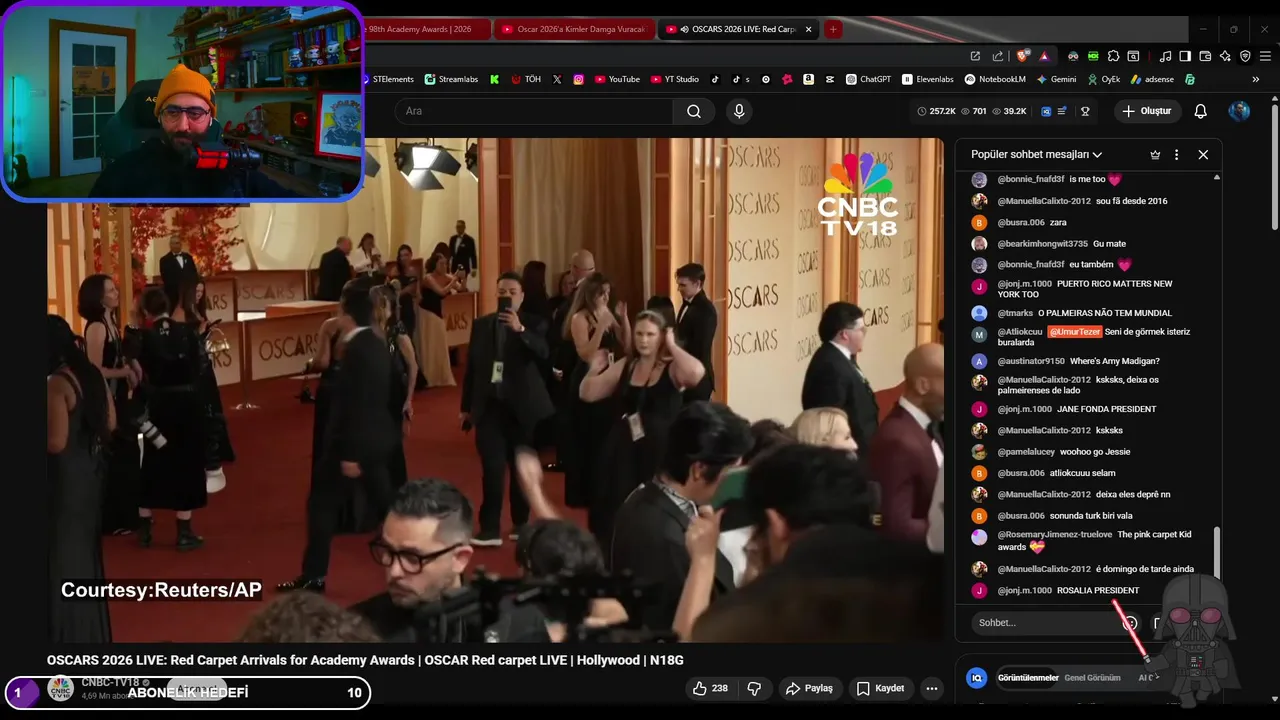Screen dimensions: 1280x720
Task: Focus the Ara search field
Action: 535,111
